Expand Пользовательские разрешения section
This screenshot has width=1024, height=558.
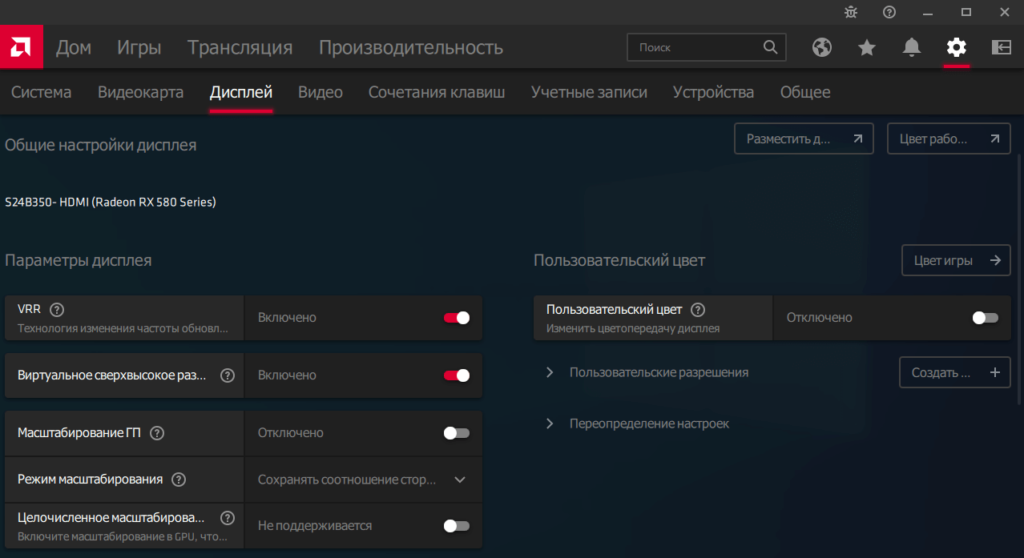pos(550,372)
